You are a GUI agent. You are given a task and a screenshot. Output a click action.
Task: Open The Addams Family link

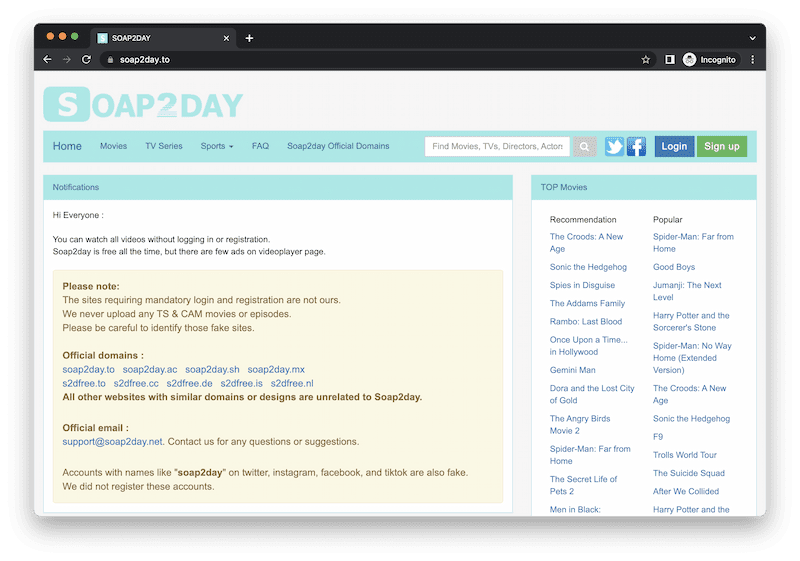tap(587, 303)
